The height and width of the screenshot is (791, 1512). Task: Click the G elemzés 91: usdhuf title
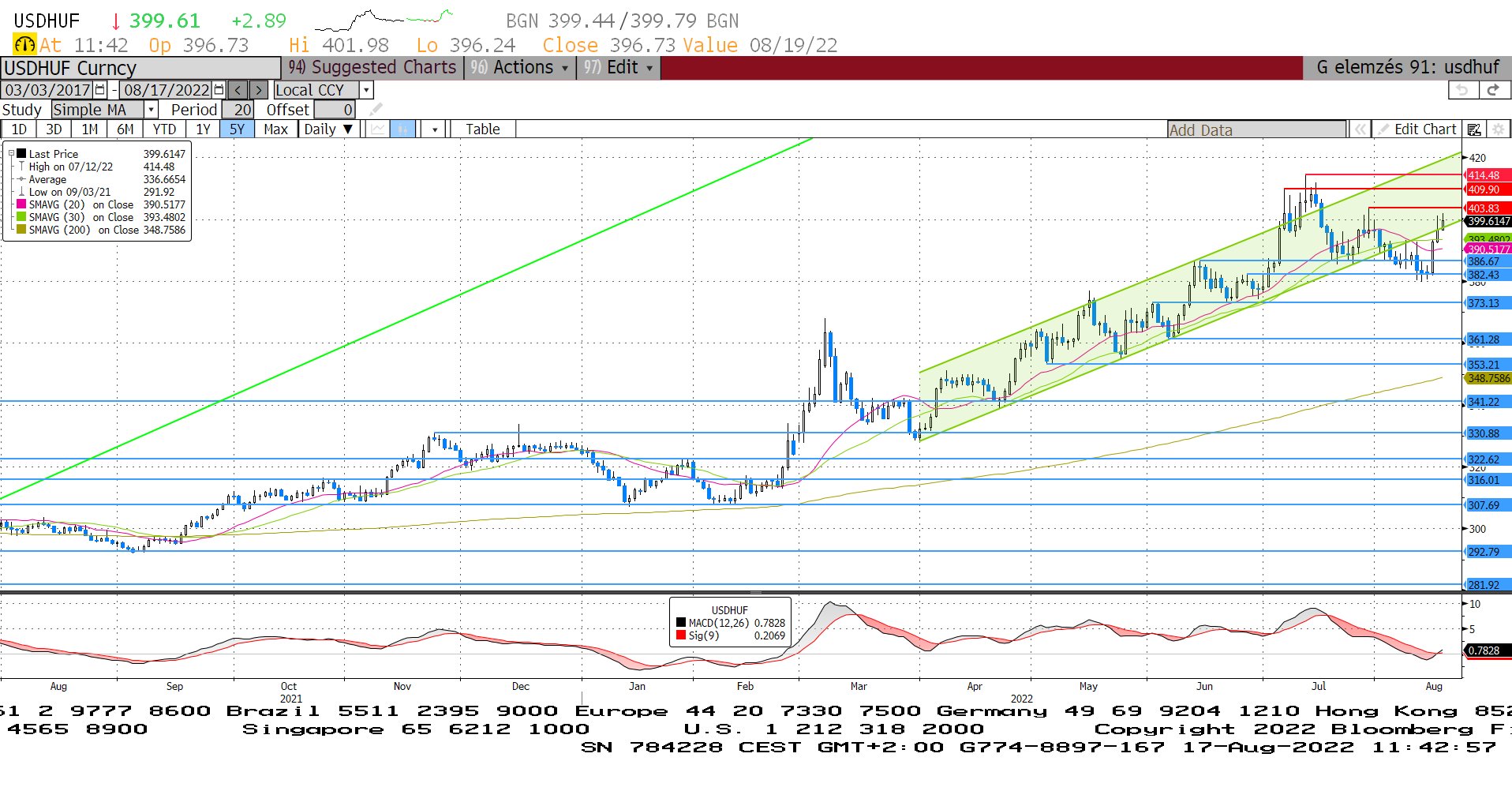(x=1408, y=68)
